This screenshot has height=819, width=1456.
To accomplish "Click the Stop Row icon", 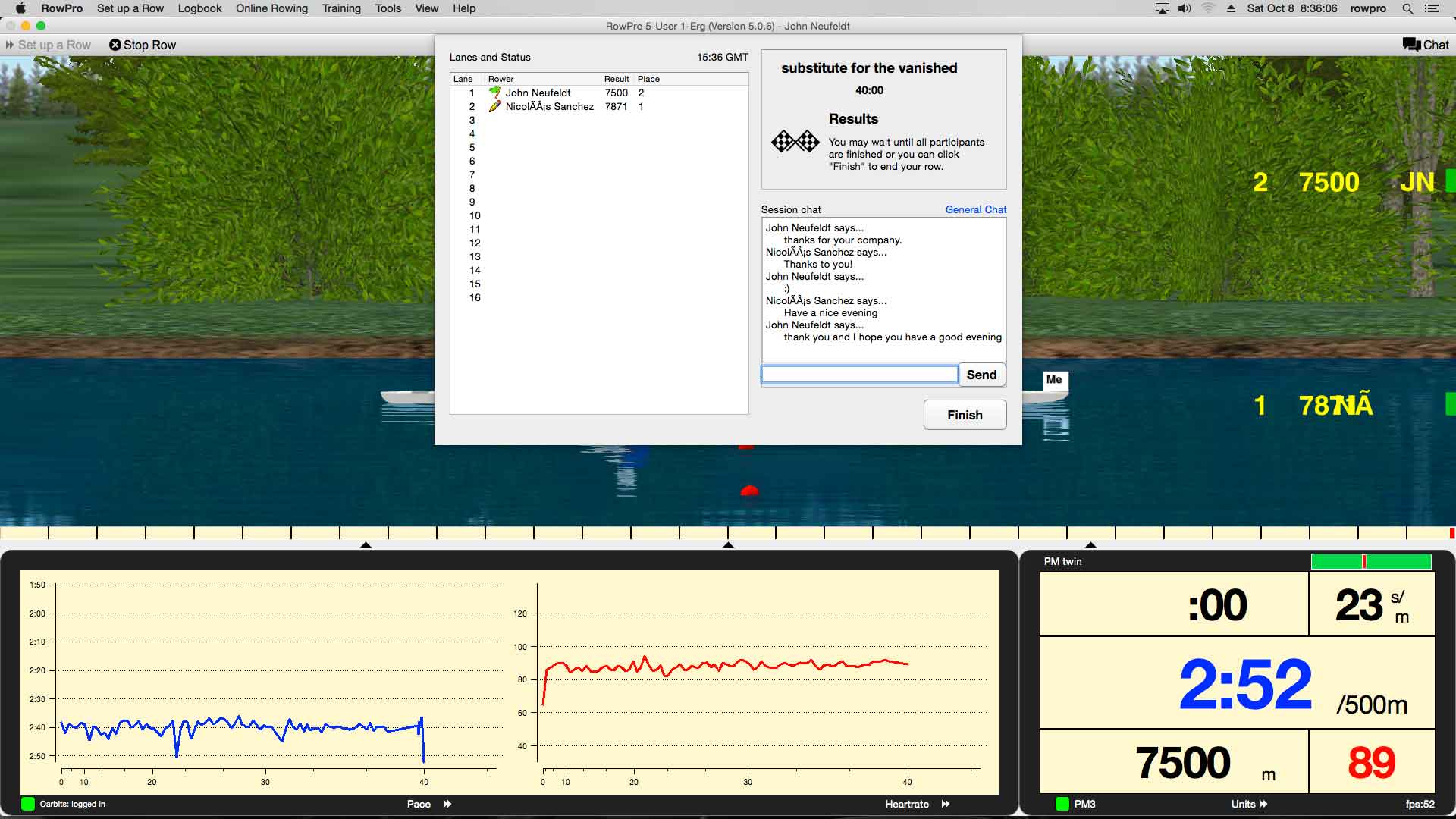I will point(114,44).
